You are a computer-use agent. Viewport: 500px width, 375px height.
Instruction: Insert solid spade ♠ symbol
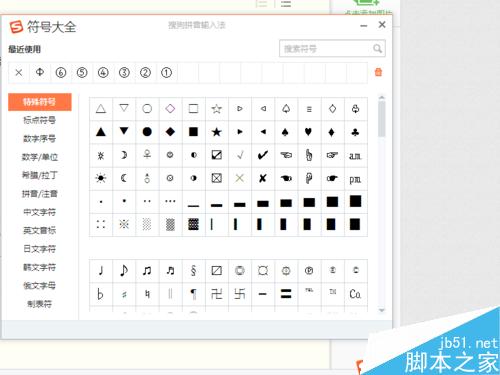286,132
